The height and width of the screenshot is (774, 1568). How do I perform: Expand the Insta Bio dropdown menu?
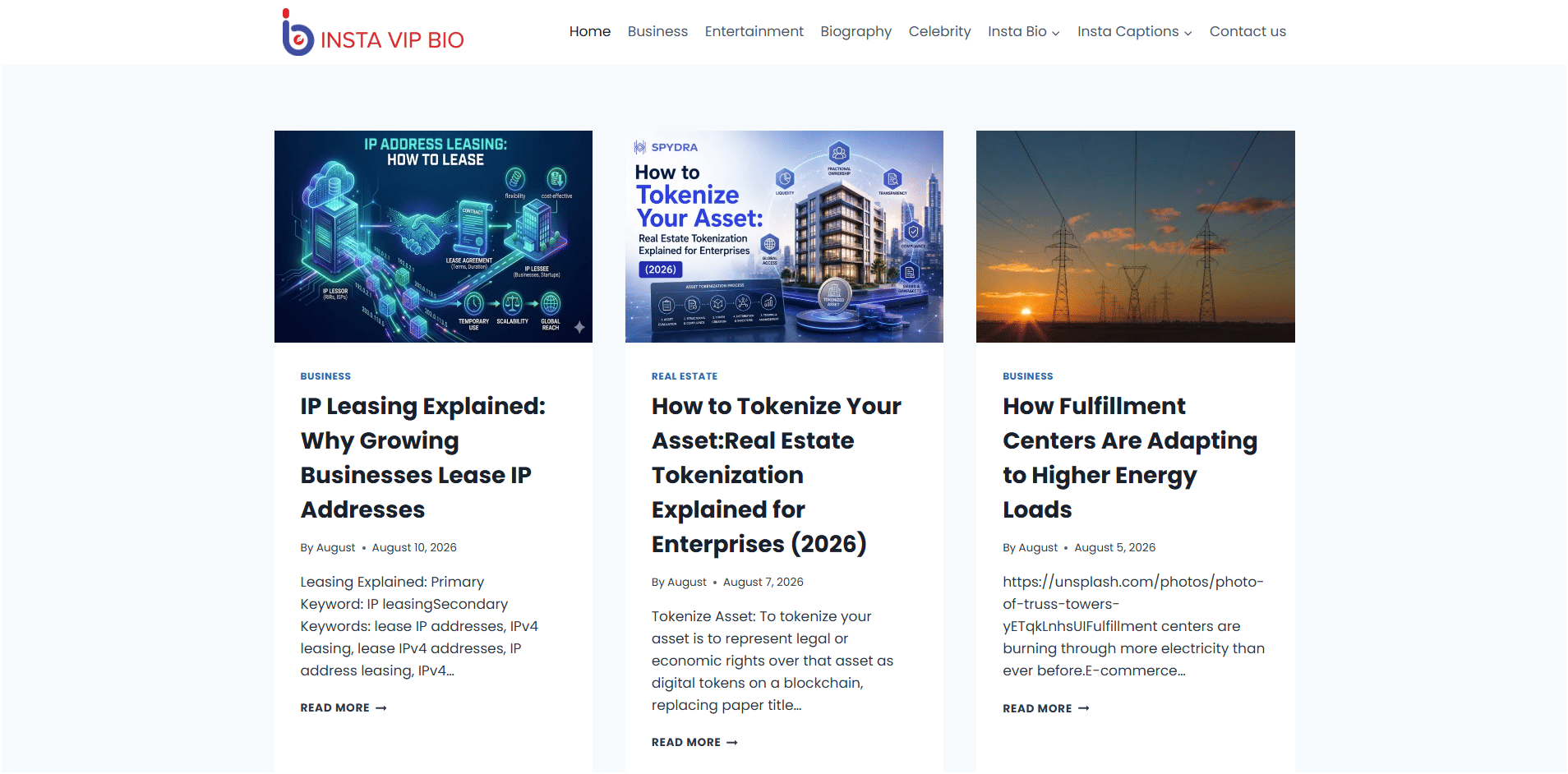[1023, 31]
